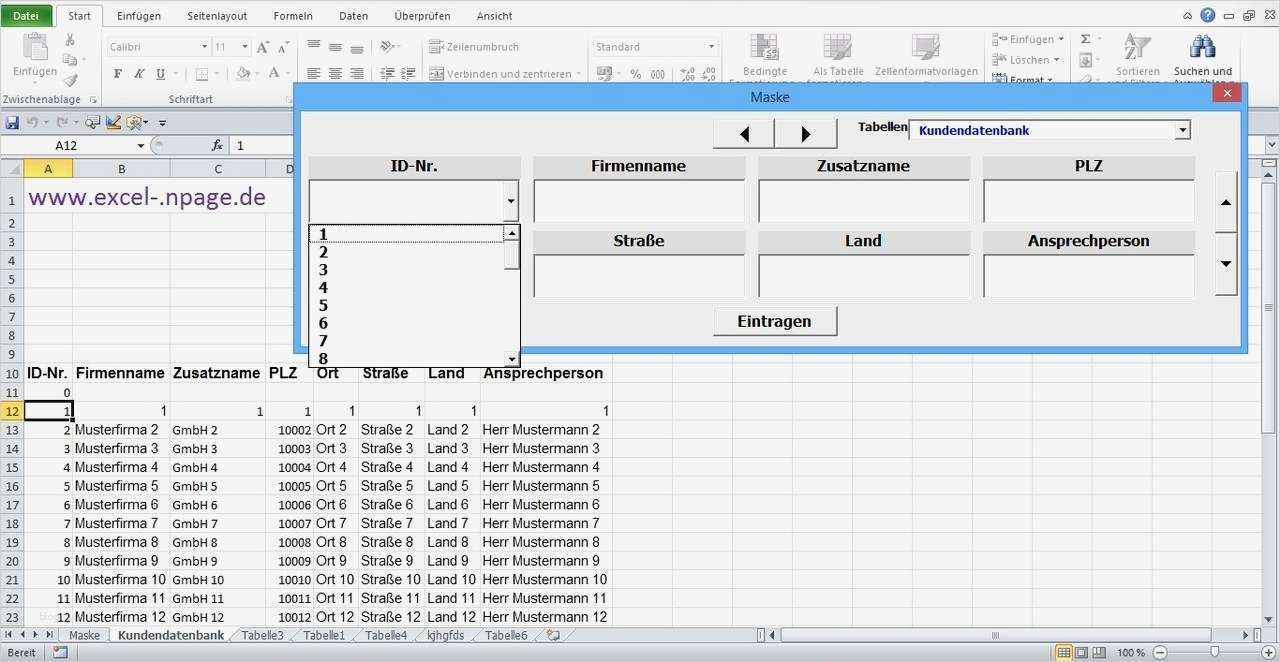Click the cell borders icon
1280x662 pixels.
(202, 74)
